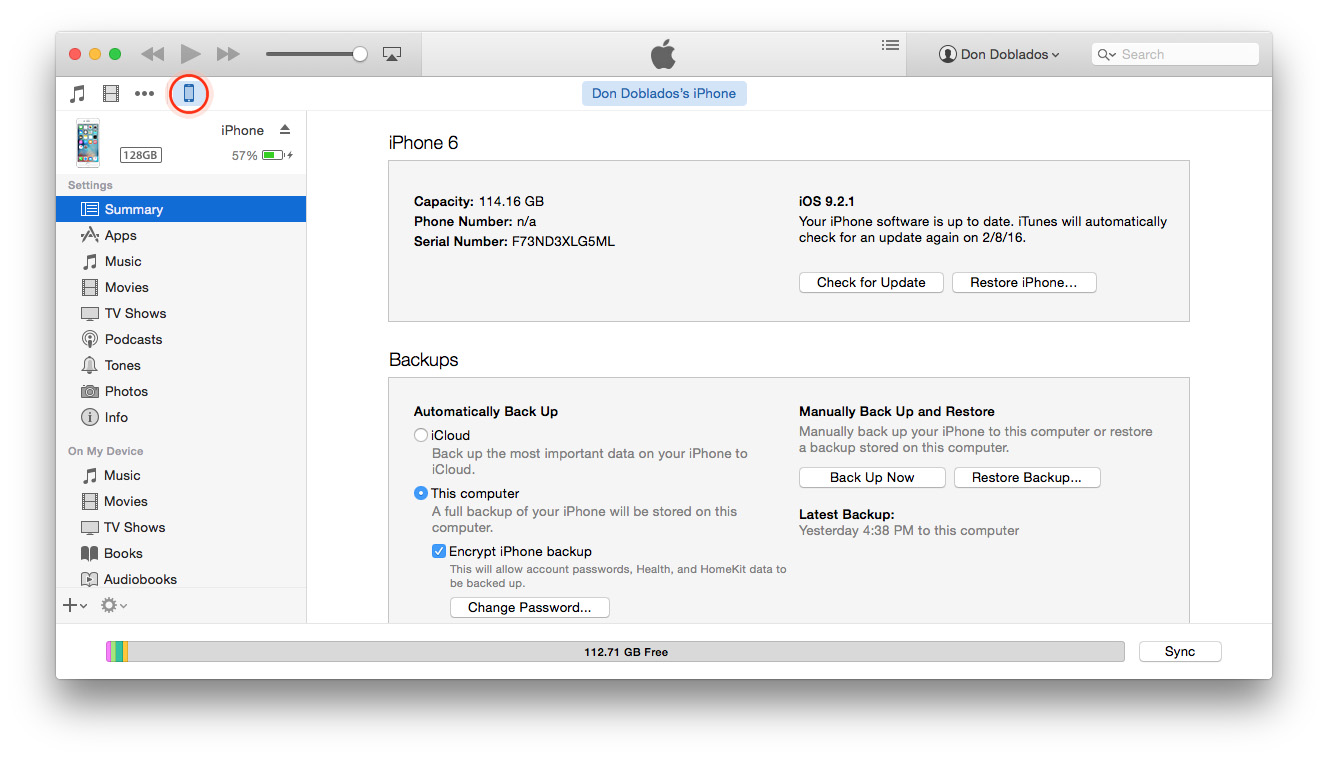
Task: Open the Music library icon
Action: pos(77,94)
